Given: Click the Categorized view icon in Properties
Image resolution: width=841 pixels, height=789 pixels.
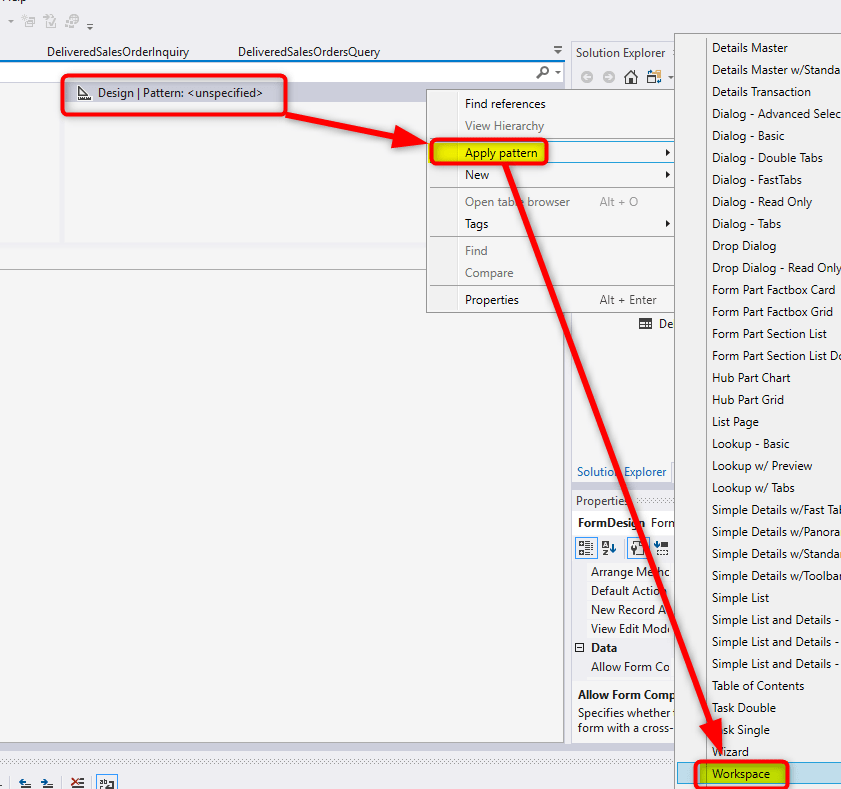Looking at the screenshot, I should 586,547.
